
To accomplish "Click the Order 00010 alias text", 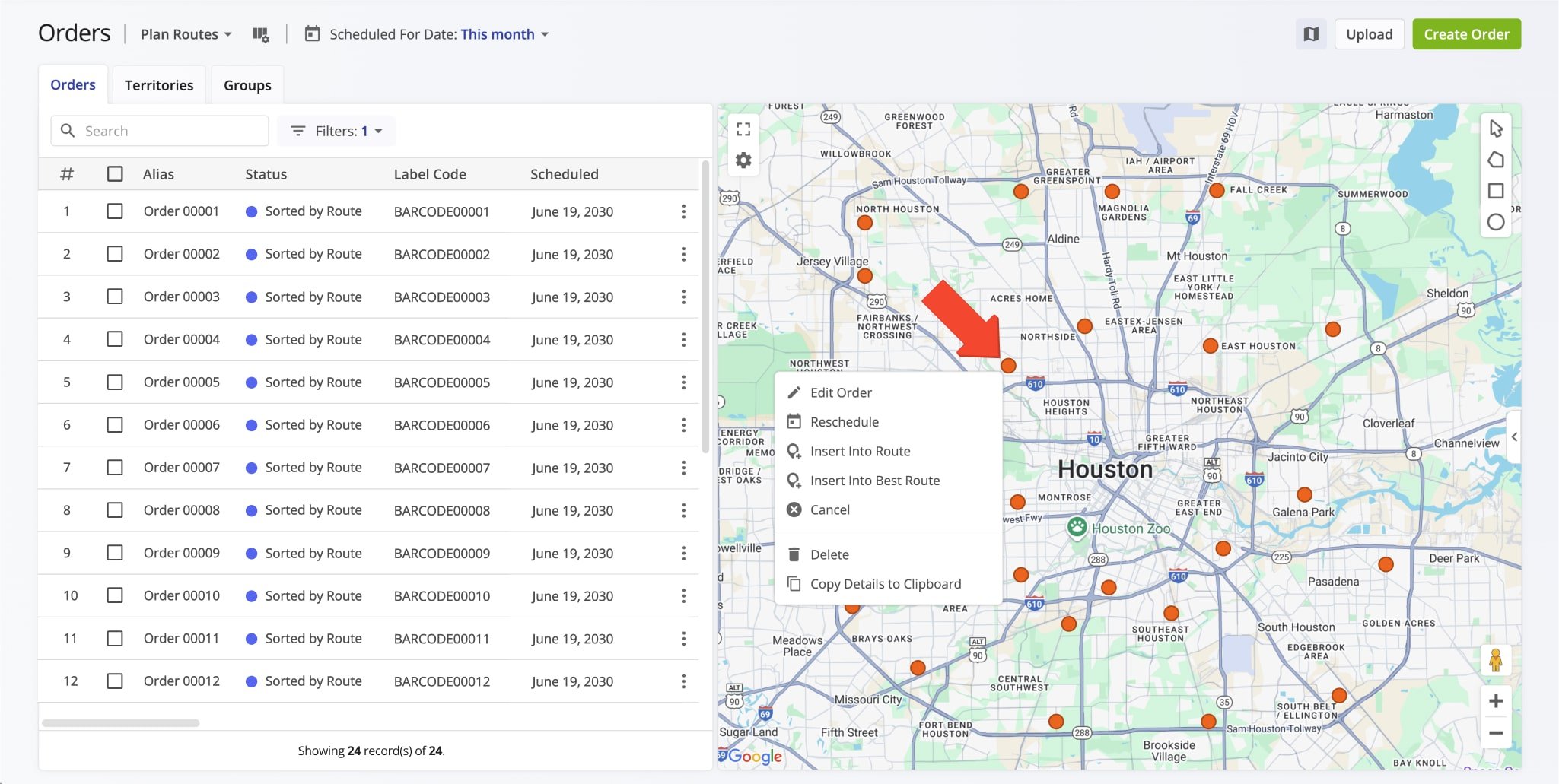I will click(x=182, y=595).
